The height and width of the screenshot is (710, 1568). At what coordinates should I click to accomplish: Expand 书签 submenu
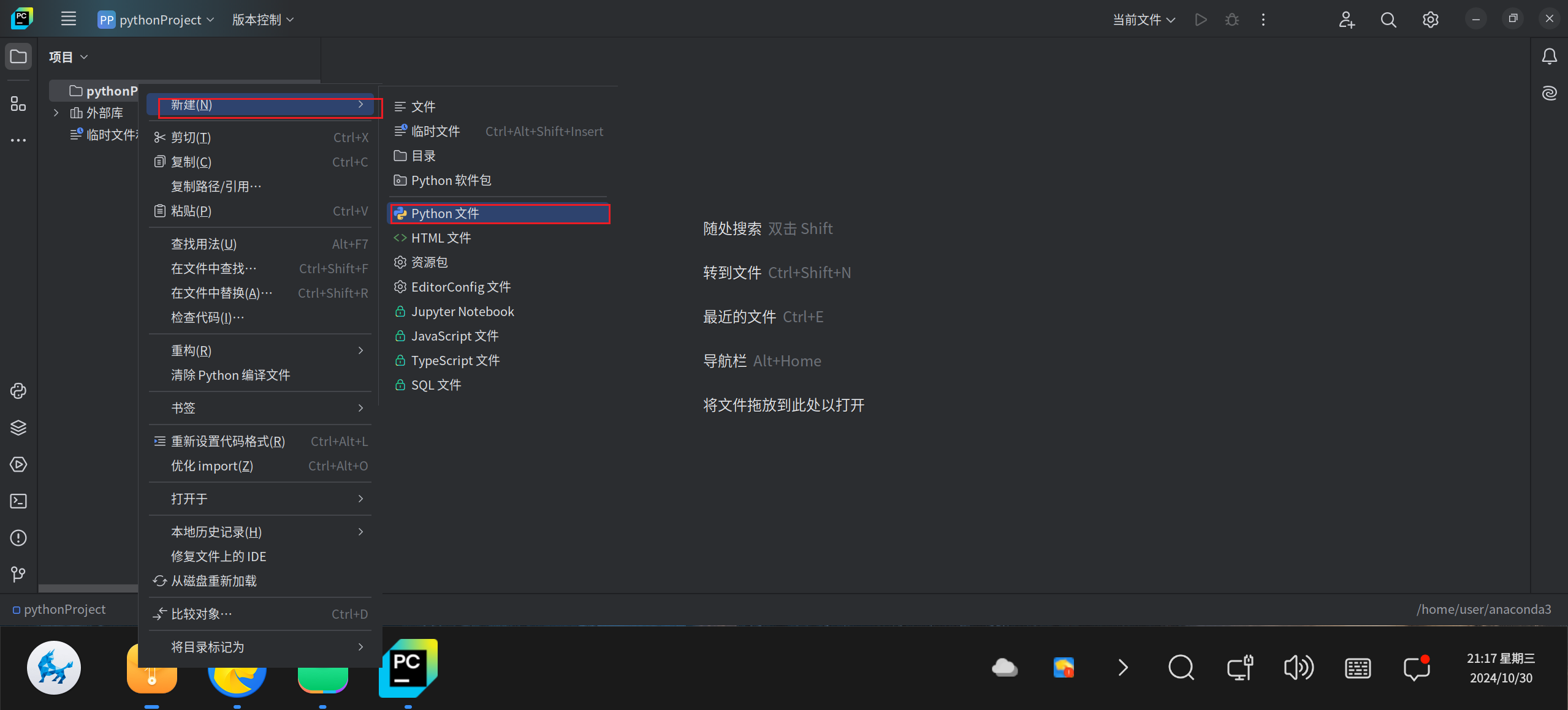coord(260,408)
